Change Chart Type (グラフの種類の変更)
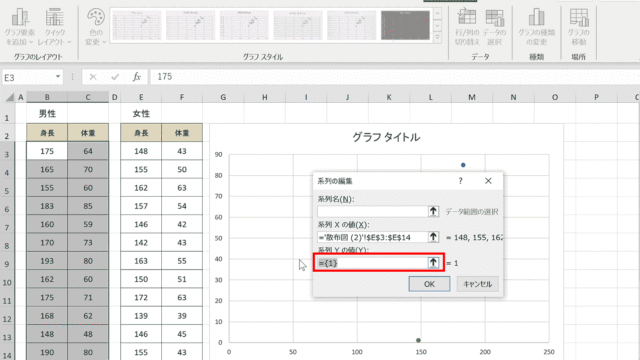The image size is (640, 360). (x=536, y=26)
